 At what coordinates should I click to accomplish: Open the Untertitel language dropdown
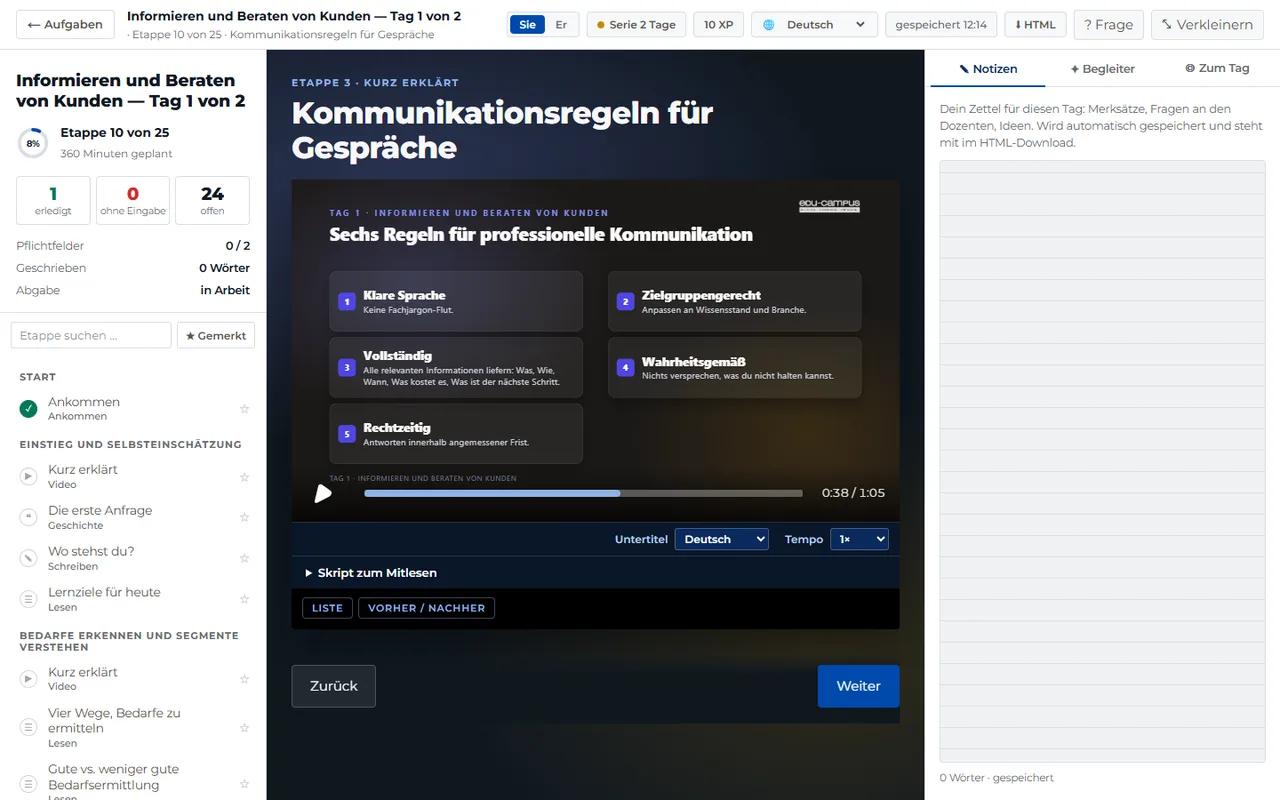click(x=722, y=539)
